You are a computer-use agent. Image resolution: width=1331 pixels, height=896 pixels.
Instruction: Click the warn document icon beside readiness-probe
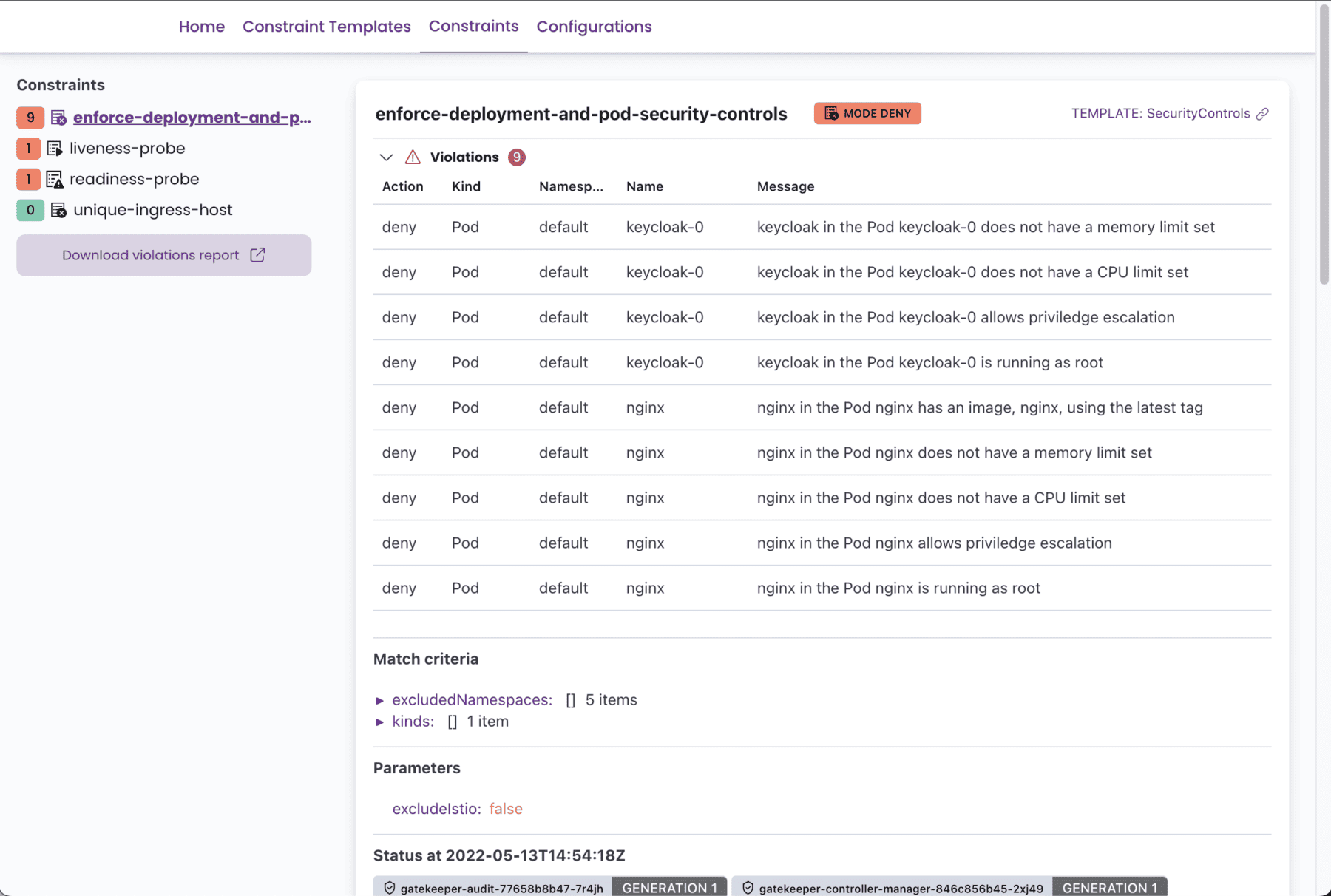tap(54, 179)
